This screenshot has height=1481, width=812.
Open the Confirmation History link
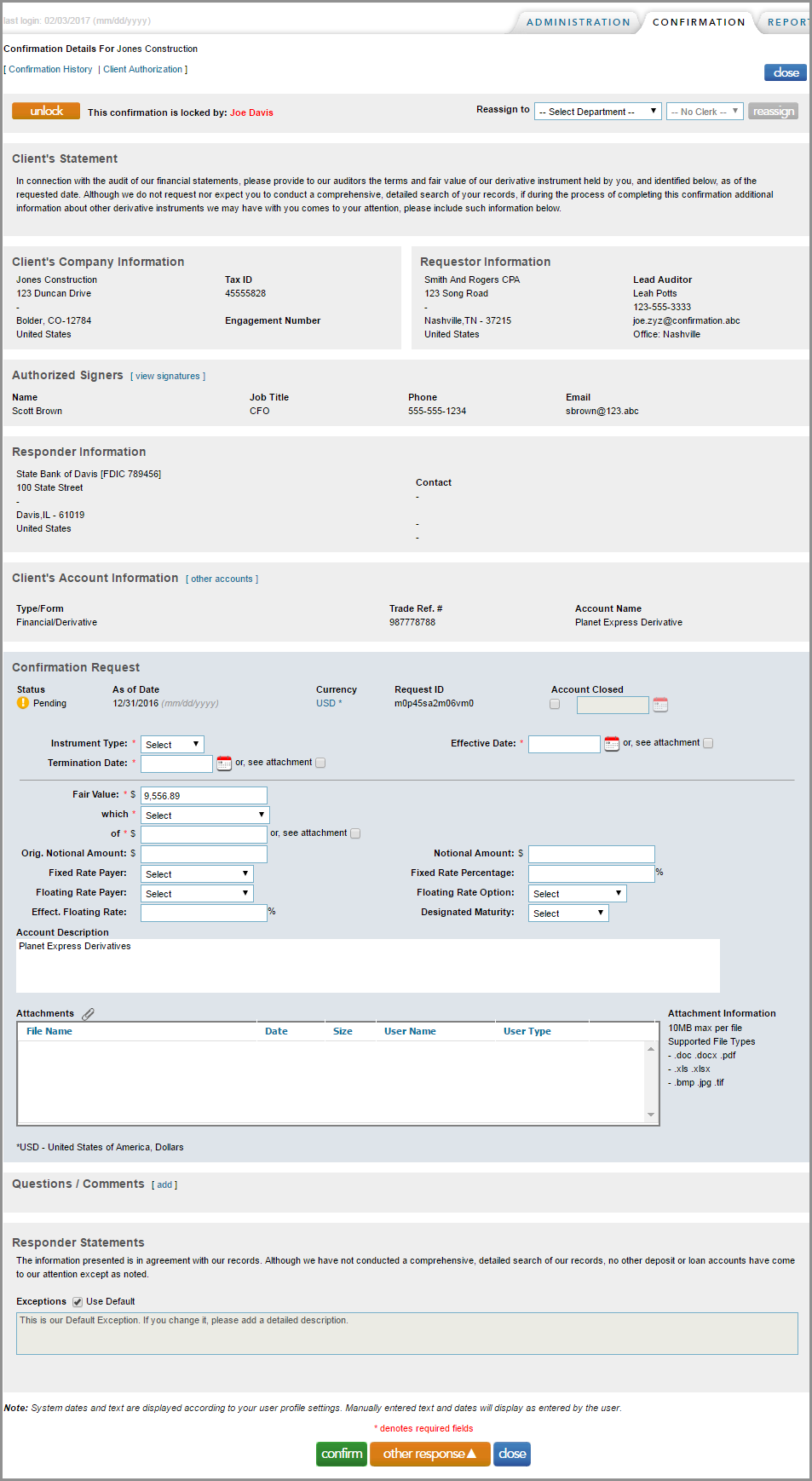point(50,70)
